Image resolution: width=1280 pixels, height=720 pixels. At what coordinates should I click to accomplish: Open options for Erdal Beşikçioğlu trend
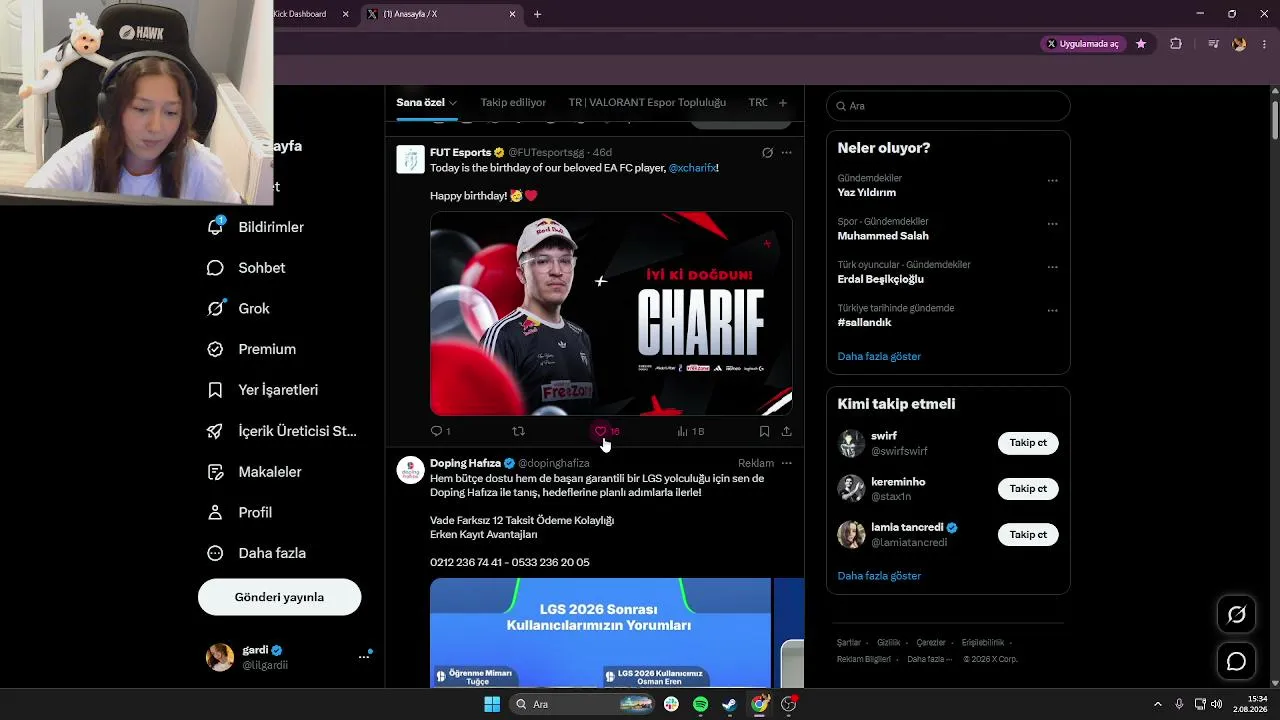[1052, 268]
